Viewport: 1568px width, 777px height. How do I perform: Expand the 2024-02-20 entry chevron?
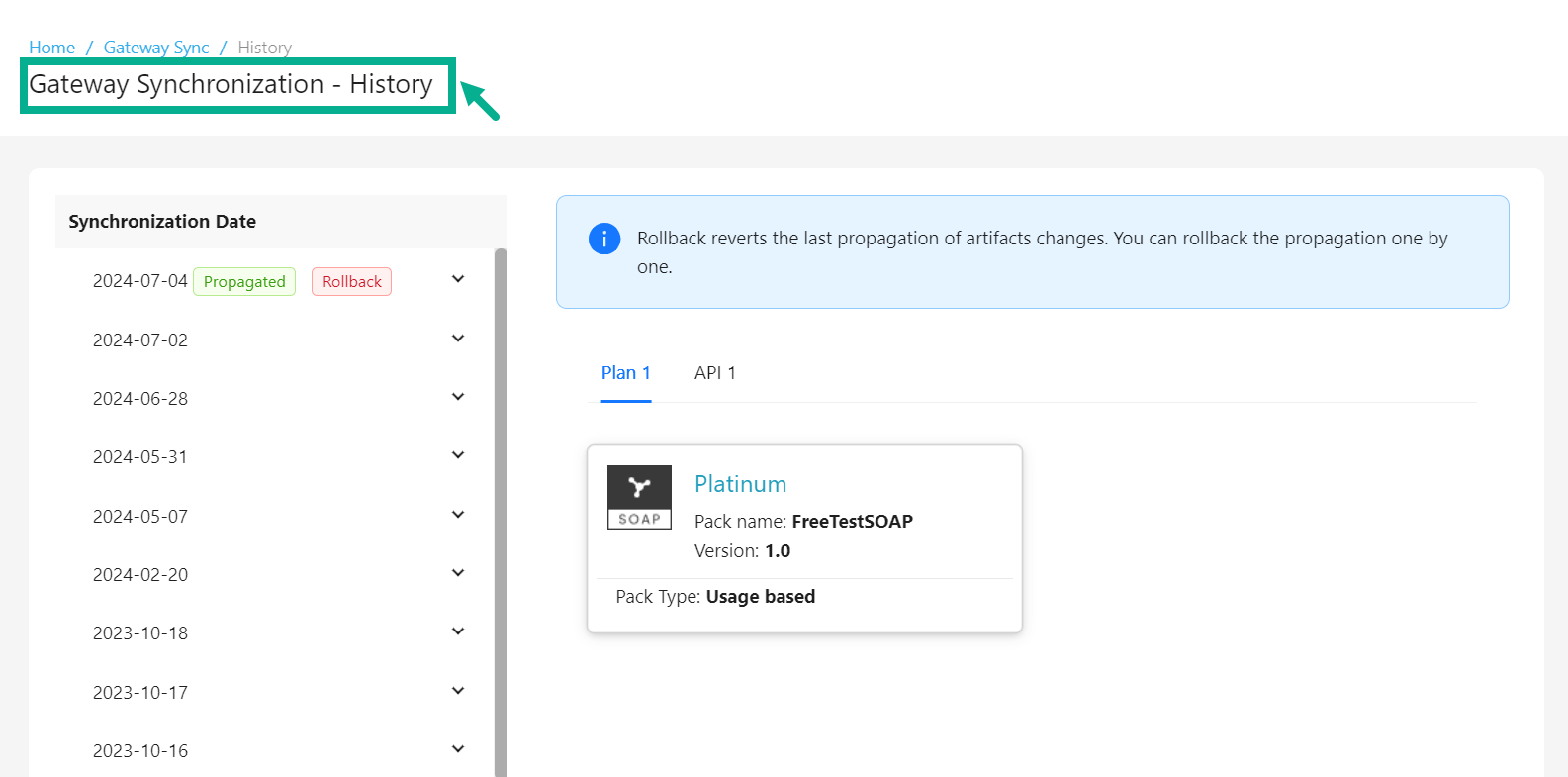click(458, 573)
